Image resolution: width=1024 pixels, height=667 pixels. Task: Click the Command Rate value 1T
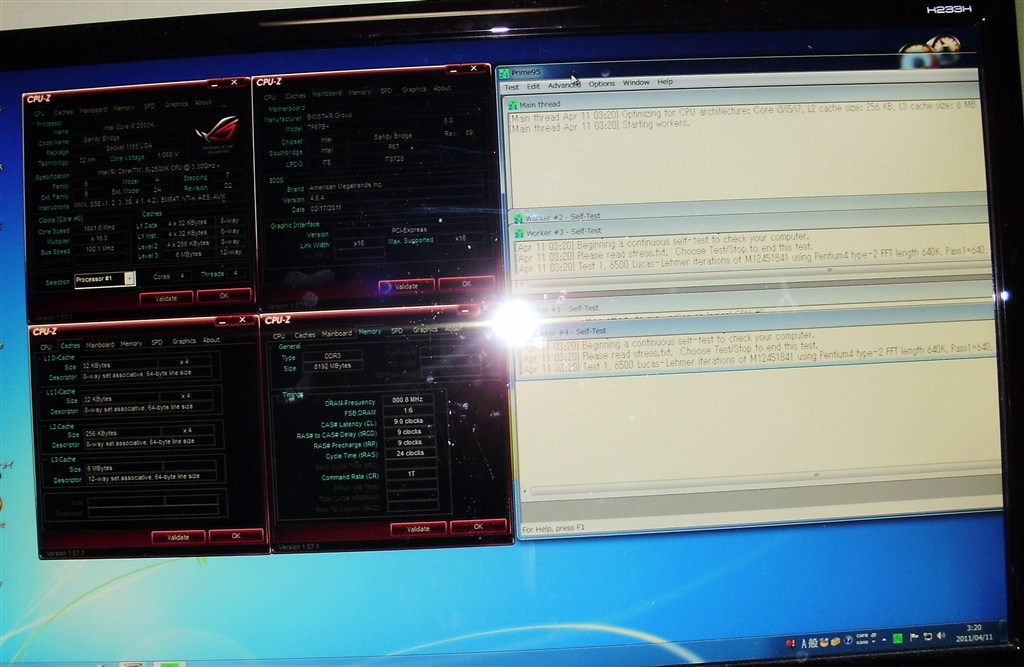coord(411,474)
